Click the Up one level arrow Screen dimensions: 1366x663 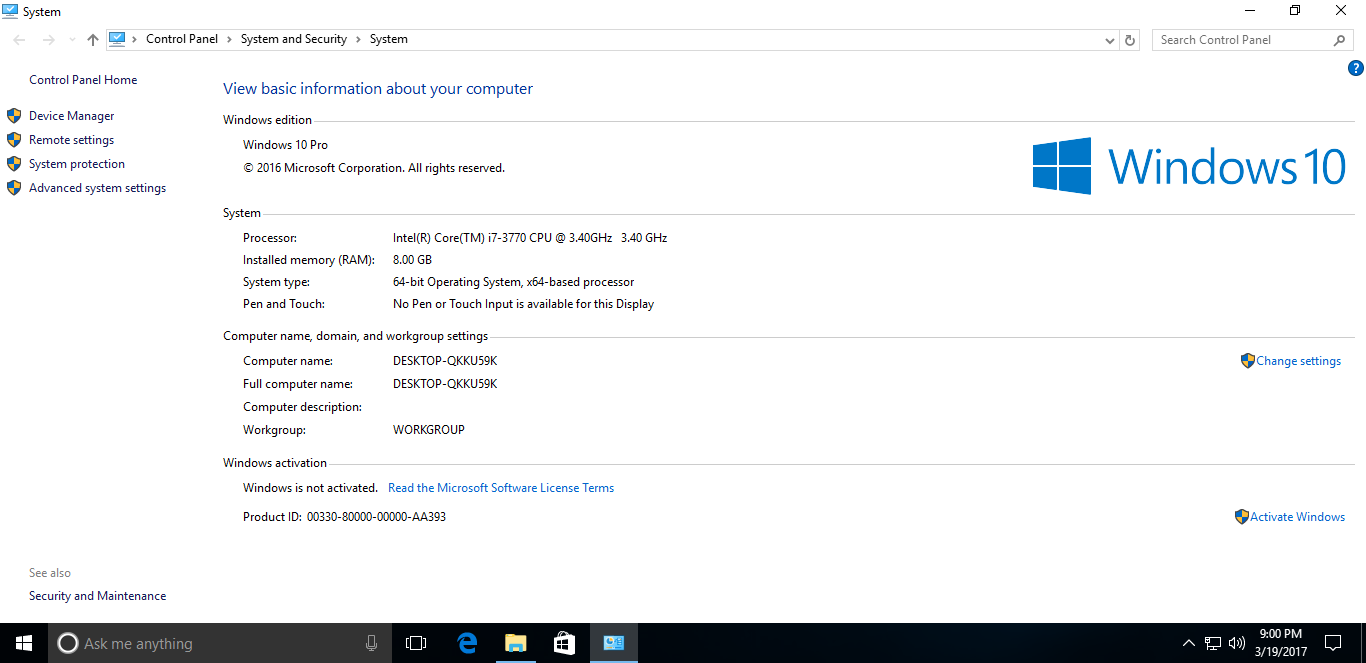click(x=93, y=40)
